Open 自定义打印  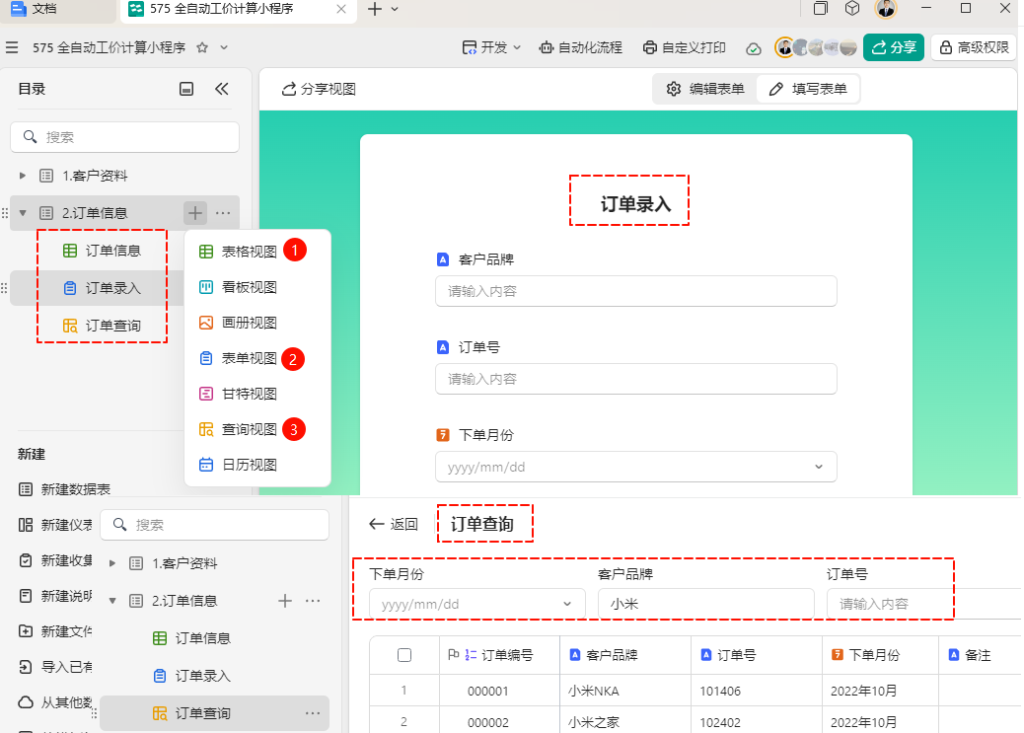(684, 48)
